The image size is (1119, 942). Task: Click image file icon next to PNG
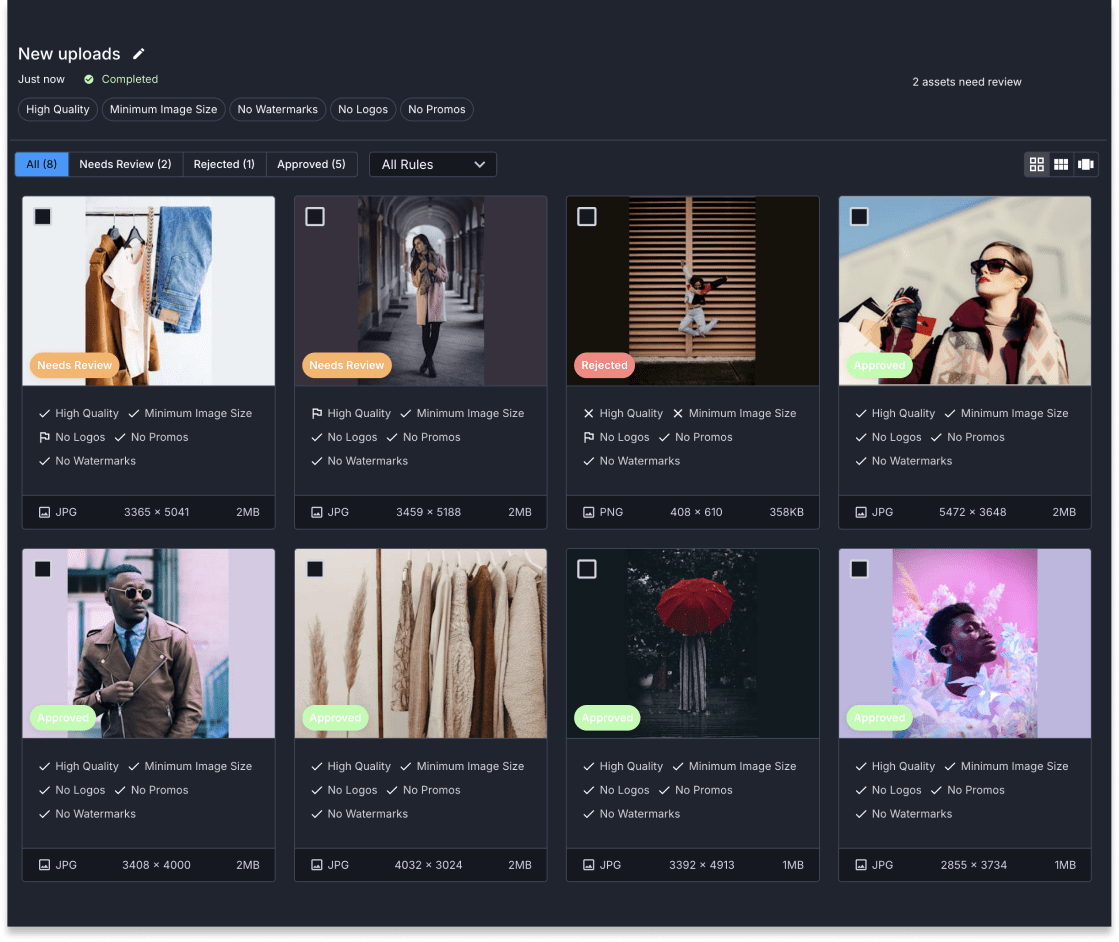[588, 512]
